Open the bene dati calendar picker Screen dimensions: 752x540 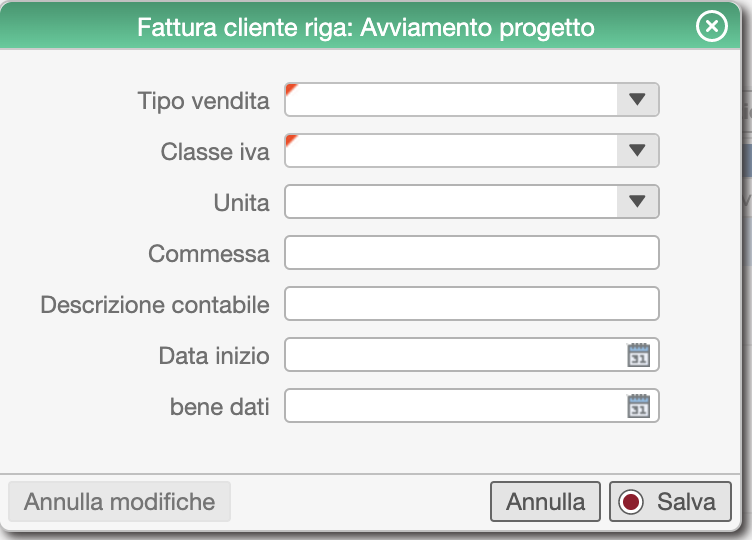[x=638, y=406]
